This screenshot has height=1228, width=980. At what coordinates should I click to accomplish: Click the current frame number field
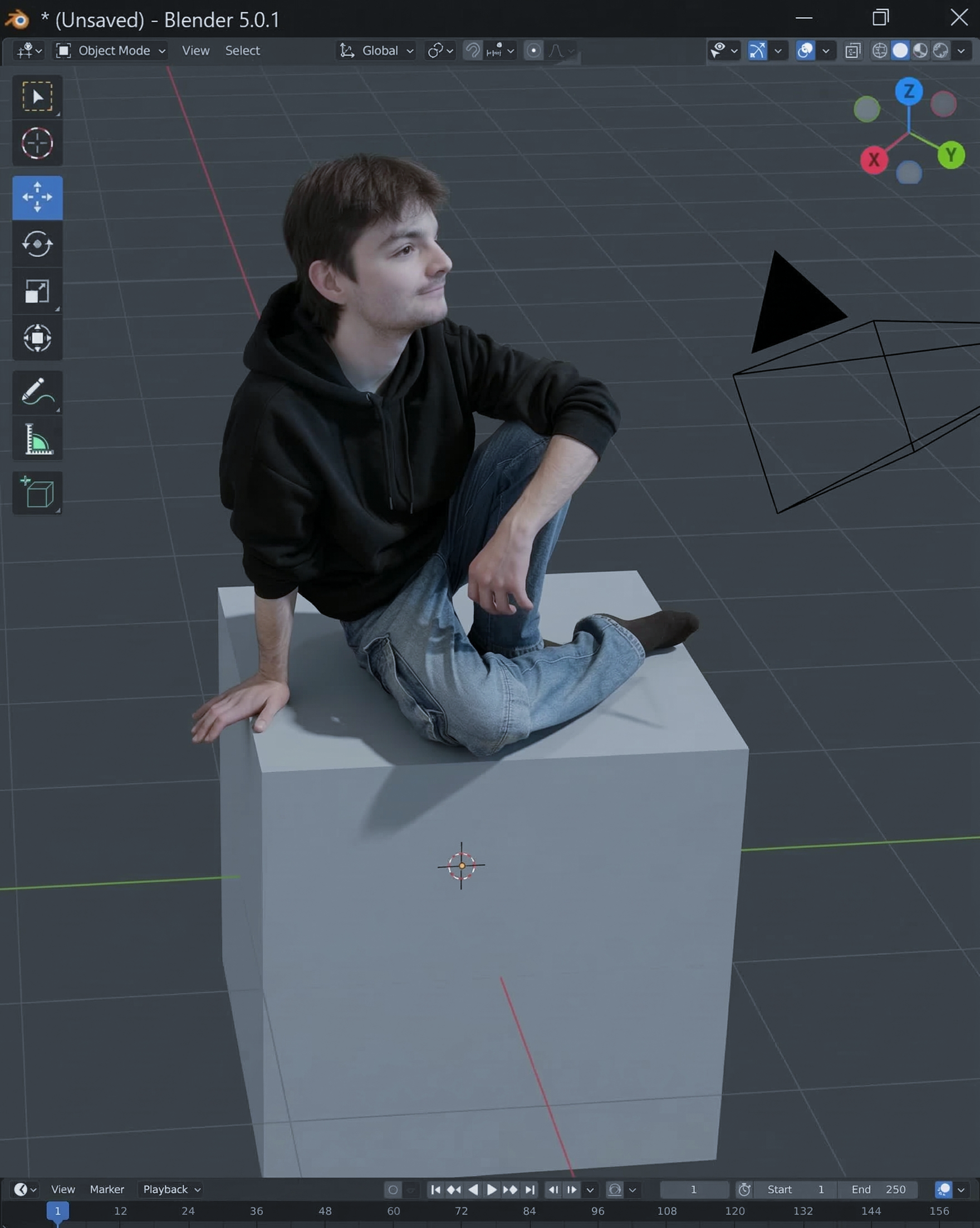(694, 1189)
